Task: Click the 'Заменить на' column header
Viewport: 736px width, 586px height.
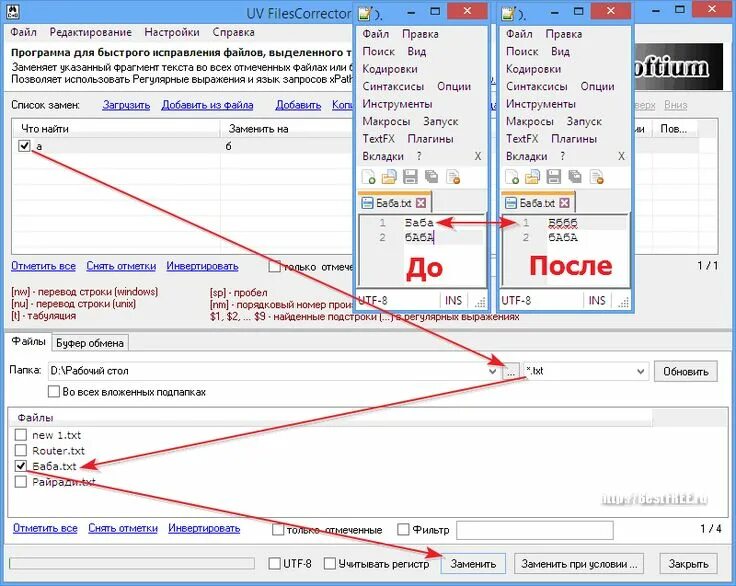Action: pyautogui.click(x=285, y=128)
